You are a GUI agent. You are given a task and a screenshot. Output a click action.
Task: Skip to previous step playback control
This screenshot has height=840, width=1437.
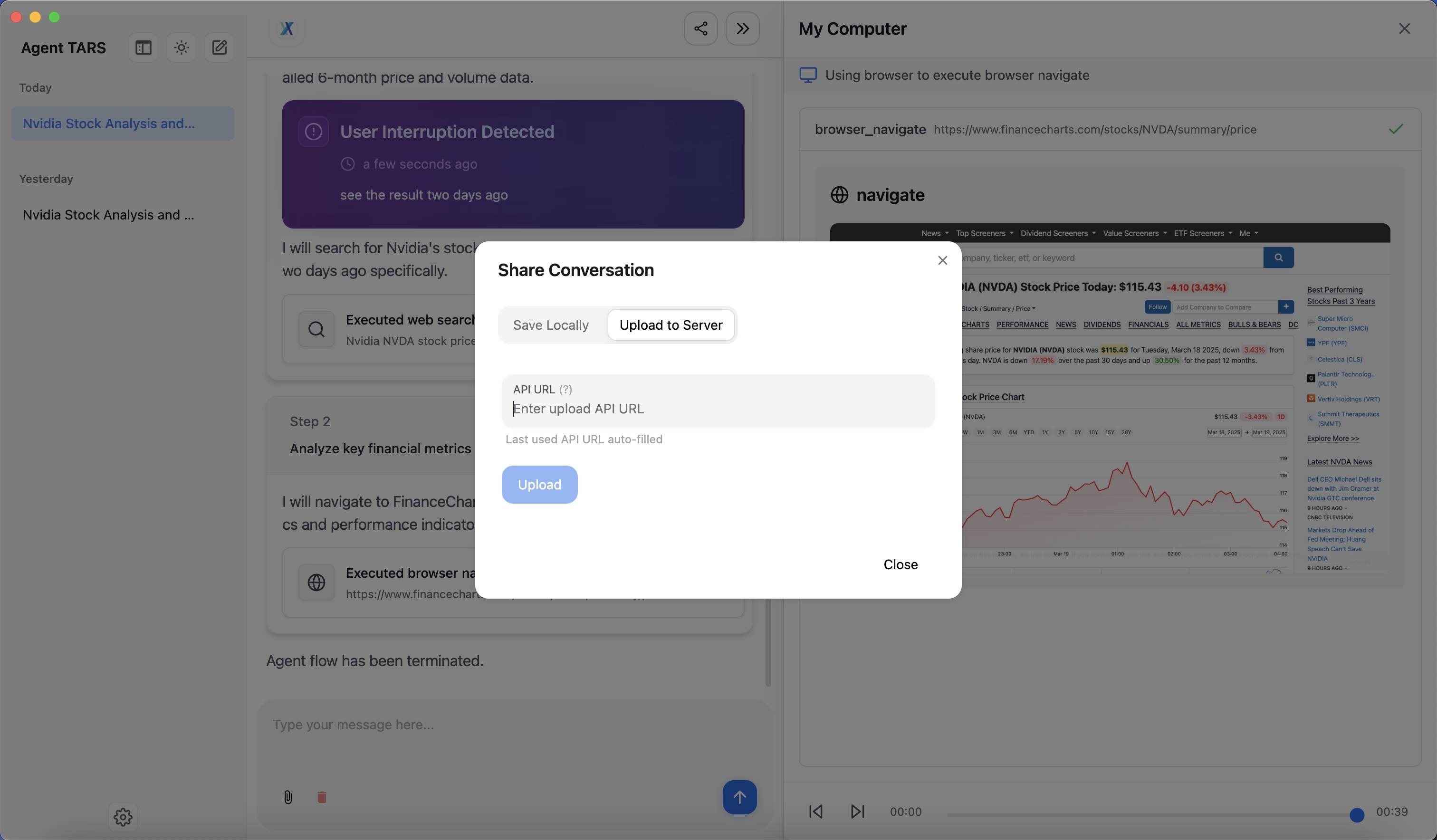815,811
